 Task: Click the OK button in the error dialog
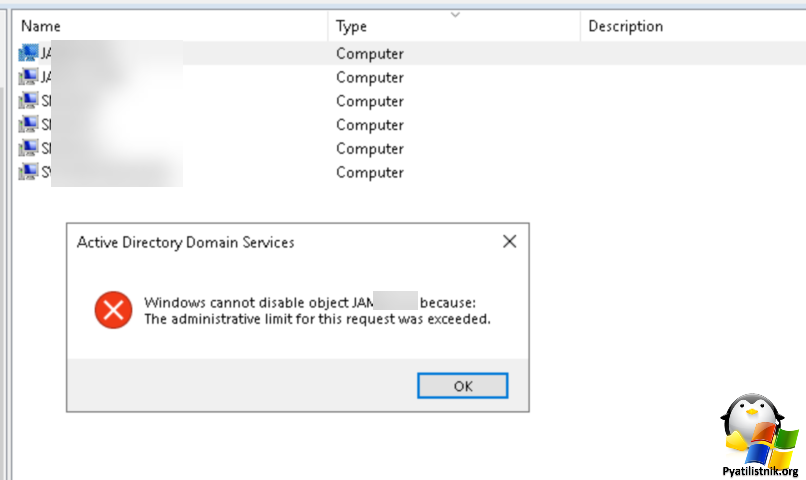coord(463,385)
